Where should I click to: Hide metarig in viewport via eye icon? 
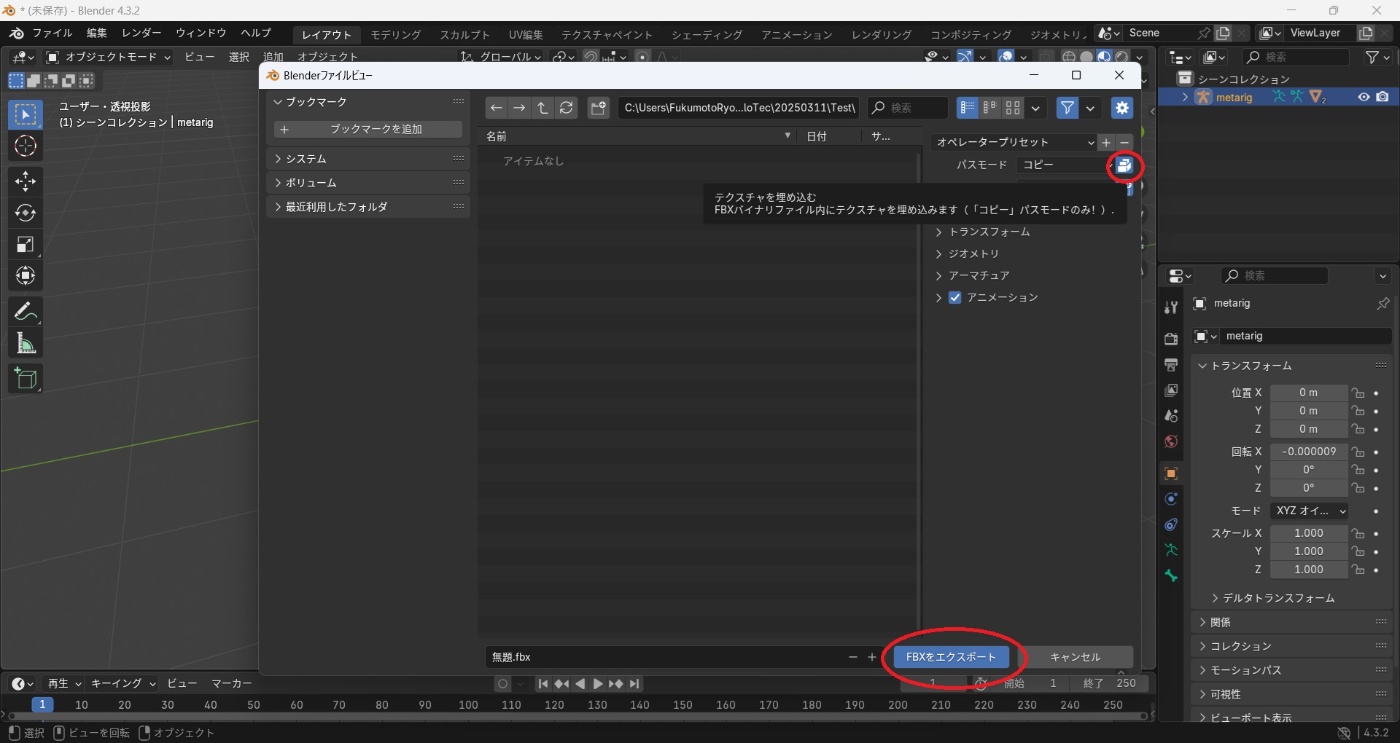point(1363,97)
